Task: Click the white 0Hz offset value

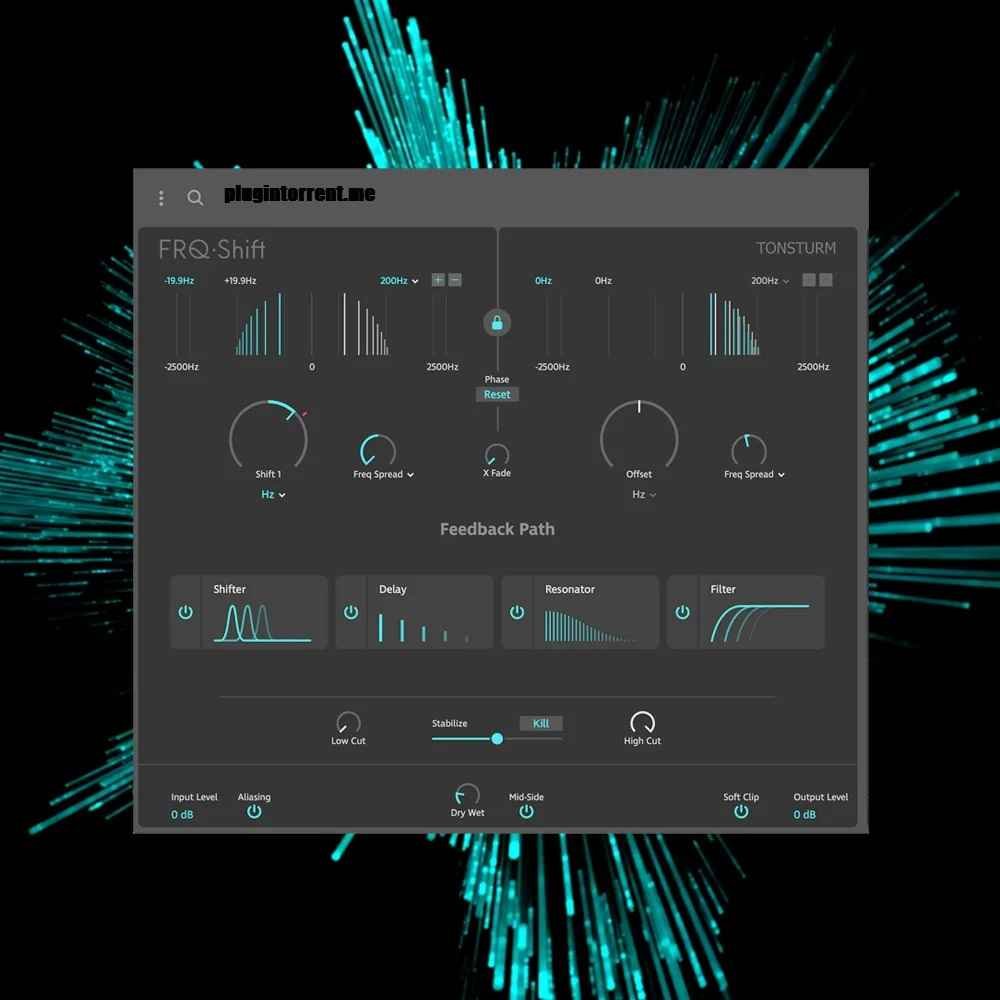Action: tap(603, 281)
